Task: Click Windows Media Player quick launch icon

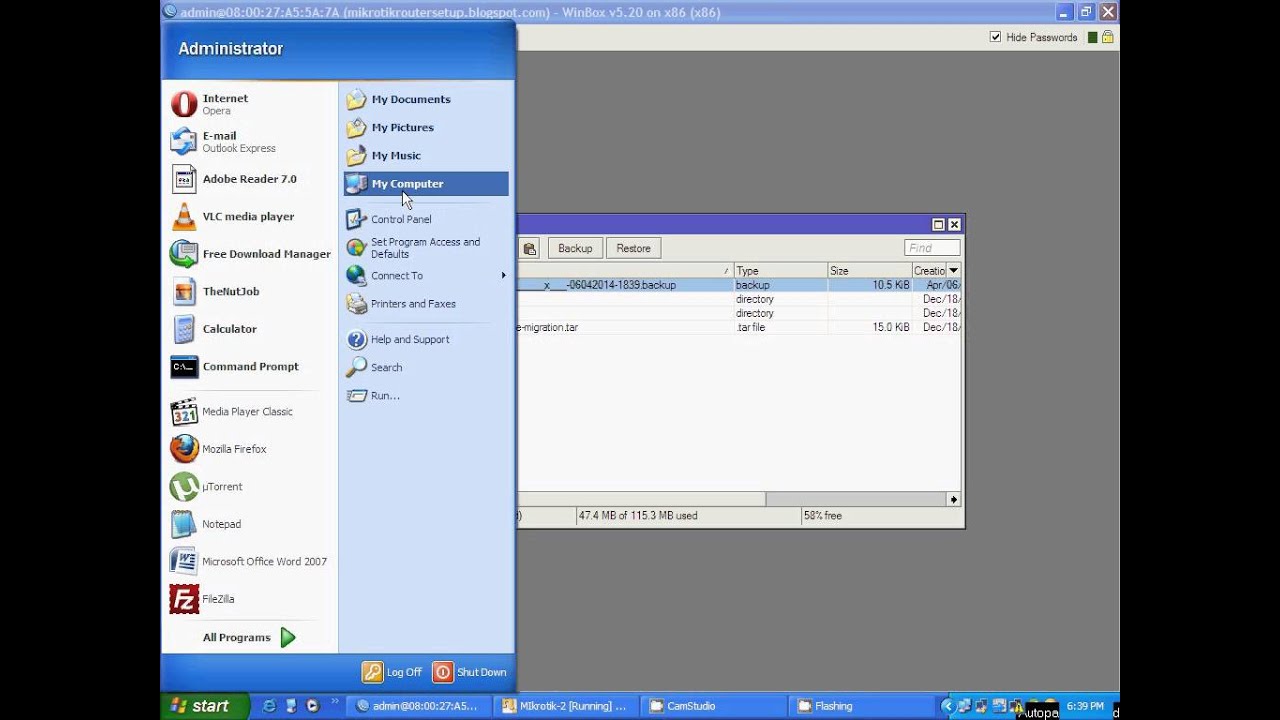Action: [x=312, y=706]
